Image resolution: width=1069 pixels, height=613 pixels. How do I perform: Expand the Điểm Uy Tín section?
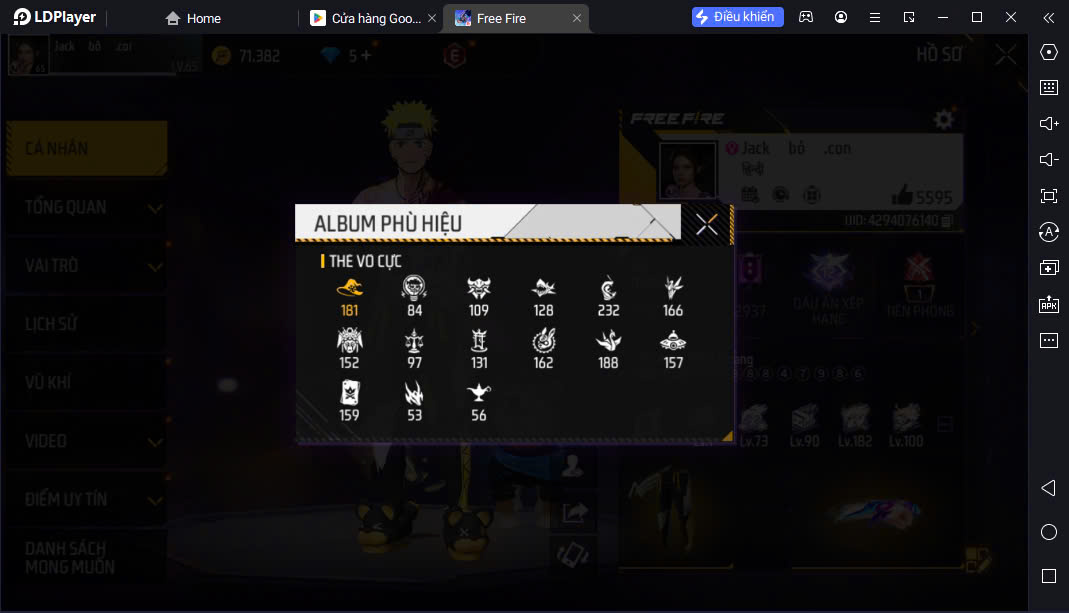tap(87, 499)
